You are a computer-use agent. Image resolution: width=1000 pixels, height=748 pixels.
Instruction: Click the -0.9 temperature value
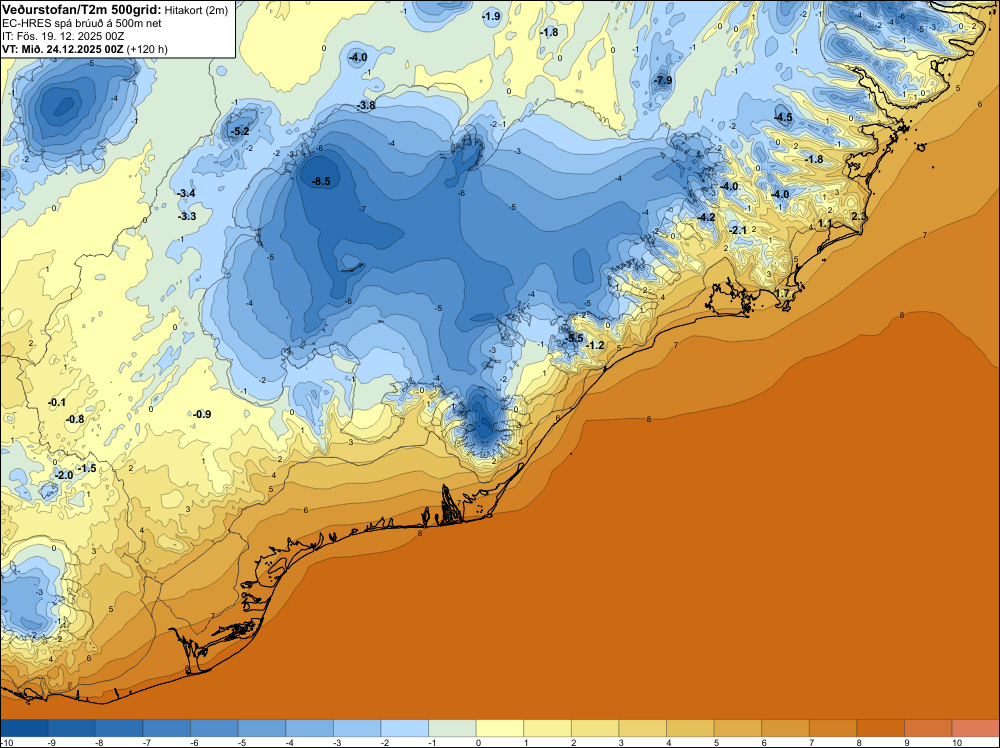click(x=202, y=414)
